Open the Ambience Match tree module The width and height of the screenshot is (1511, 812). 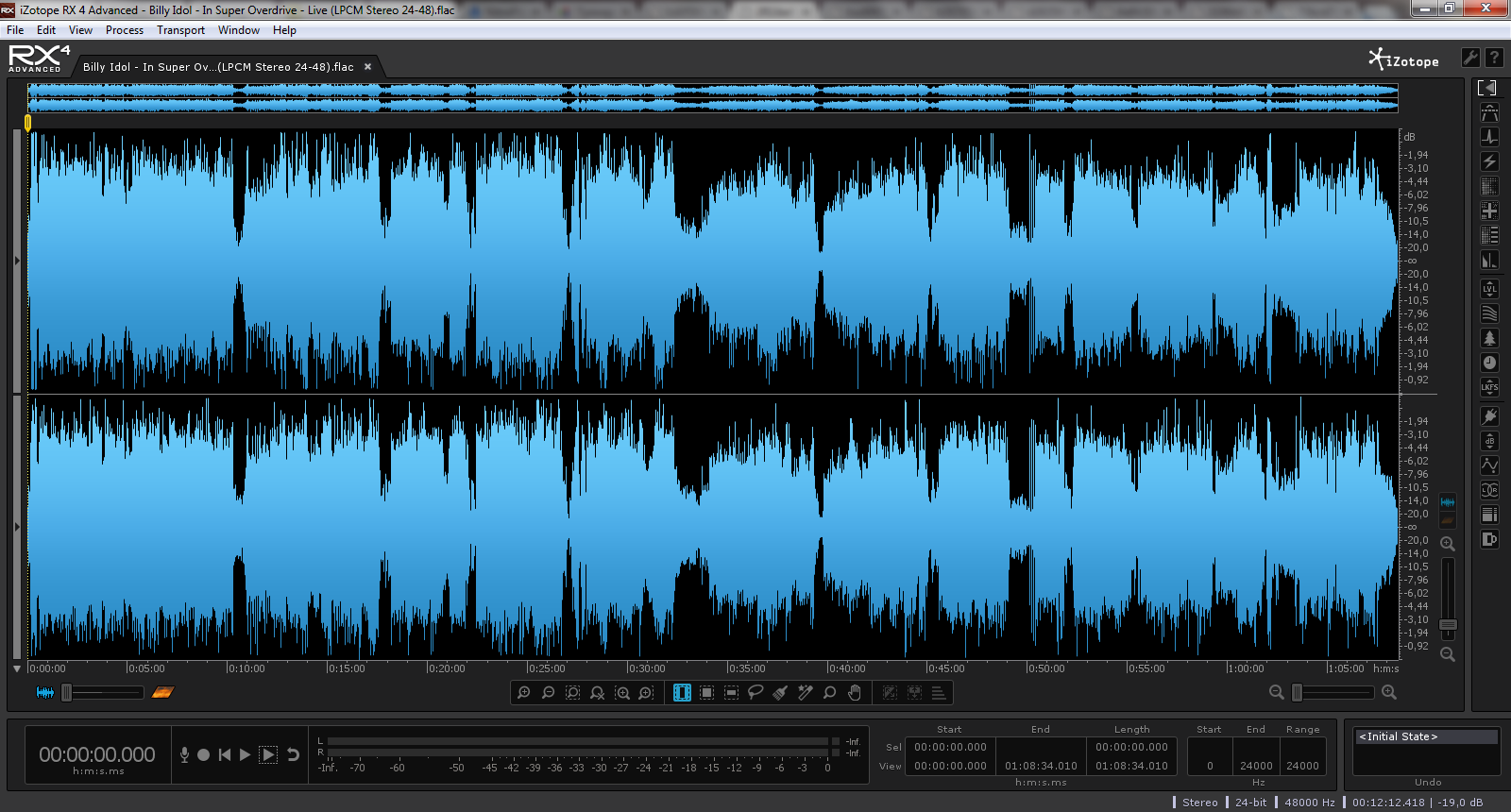(1489, 338)
